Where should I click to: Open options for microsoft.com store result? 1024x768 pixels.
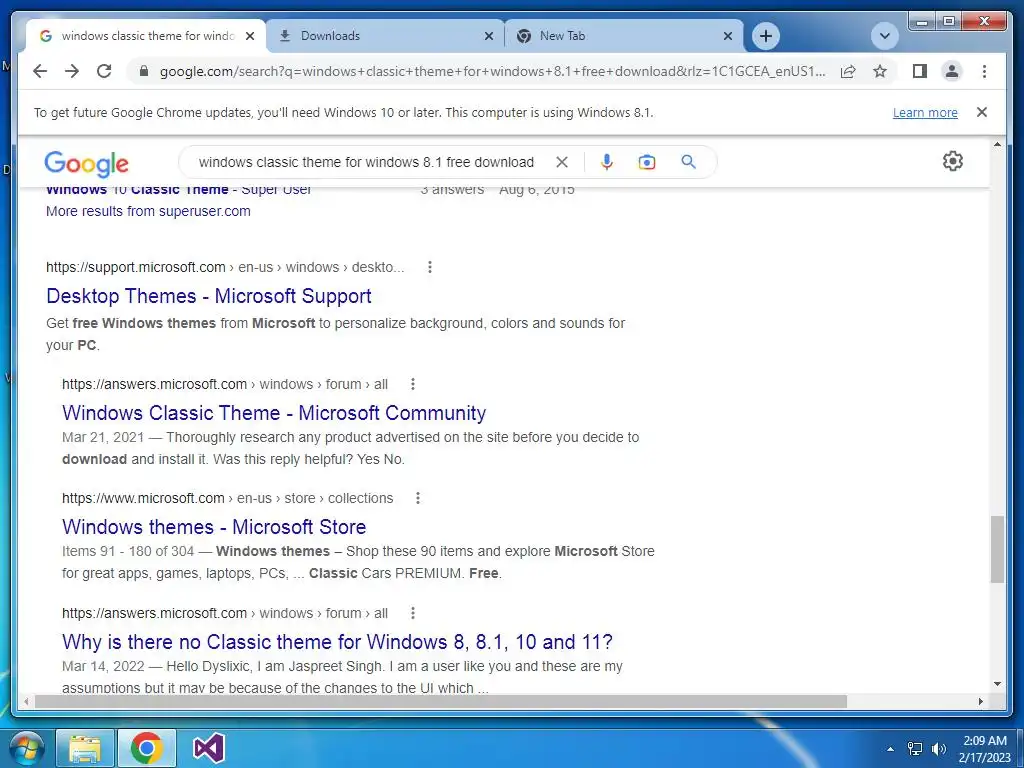point(418,498)
